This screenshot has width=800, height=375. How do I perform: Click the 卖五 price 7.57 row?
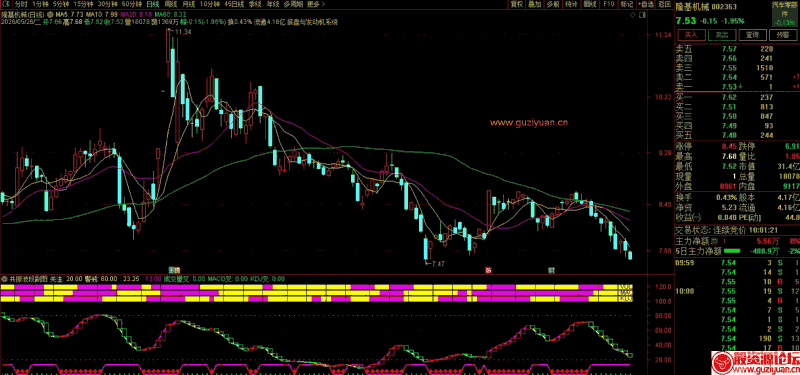point(737,49)
